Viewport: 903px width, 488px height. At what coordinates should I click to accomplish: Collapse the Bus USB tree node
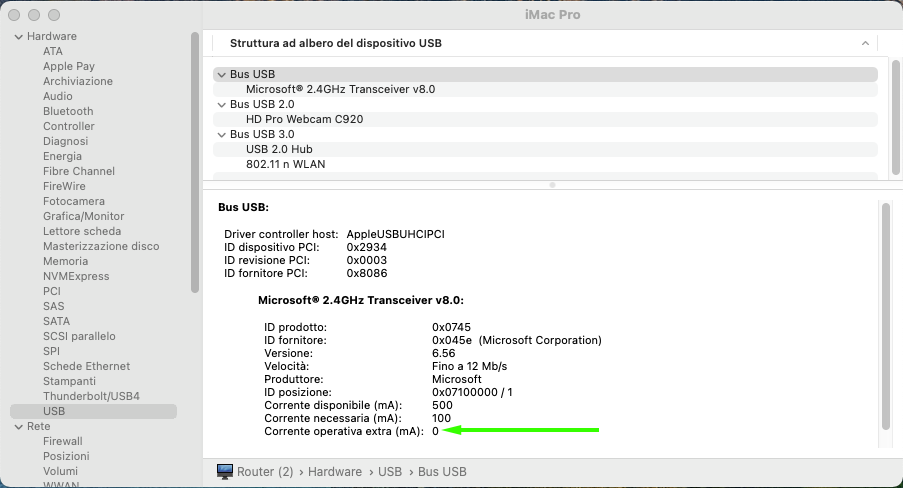pyautogui.click(x=221, y=74)
